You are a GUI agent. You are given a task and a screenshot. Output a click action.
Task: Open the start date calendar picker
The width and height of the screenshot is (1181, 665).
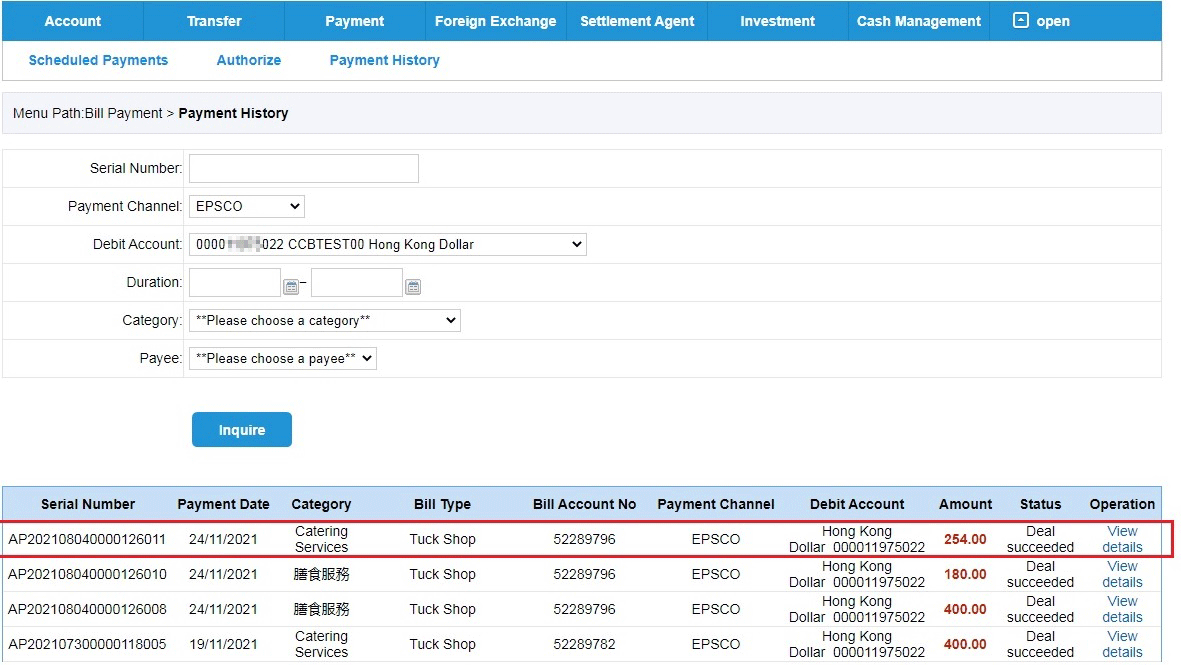(291, 286)
